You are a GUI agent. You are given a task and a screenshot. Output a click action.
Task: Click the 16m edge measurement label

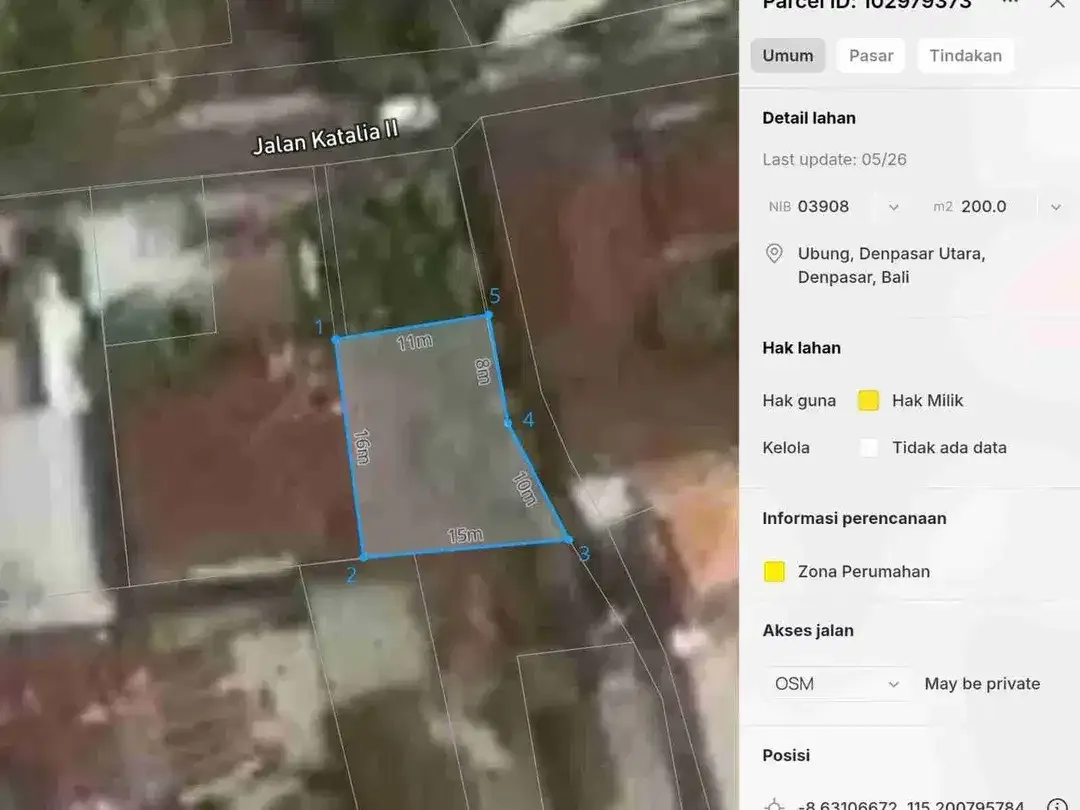[x=362, y=446]
